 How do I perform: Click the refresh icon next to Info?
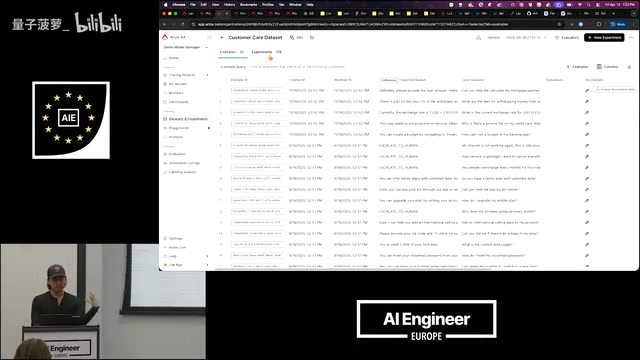tap(312, 38)
